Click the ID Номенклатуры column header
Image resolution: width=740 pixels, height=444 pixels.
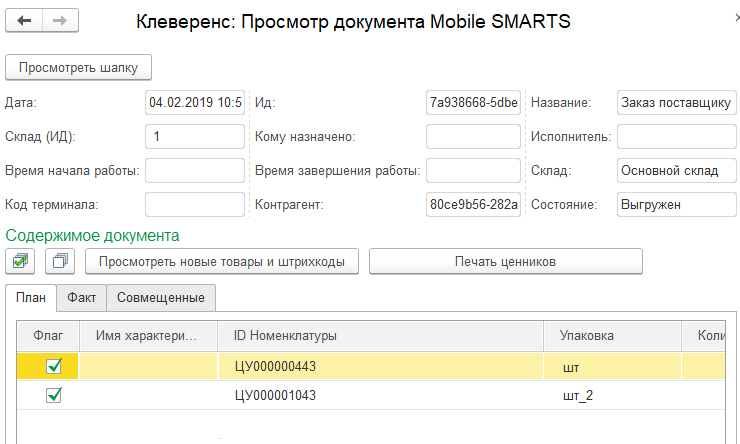(380, 336)
